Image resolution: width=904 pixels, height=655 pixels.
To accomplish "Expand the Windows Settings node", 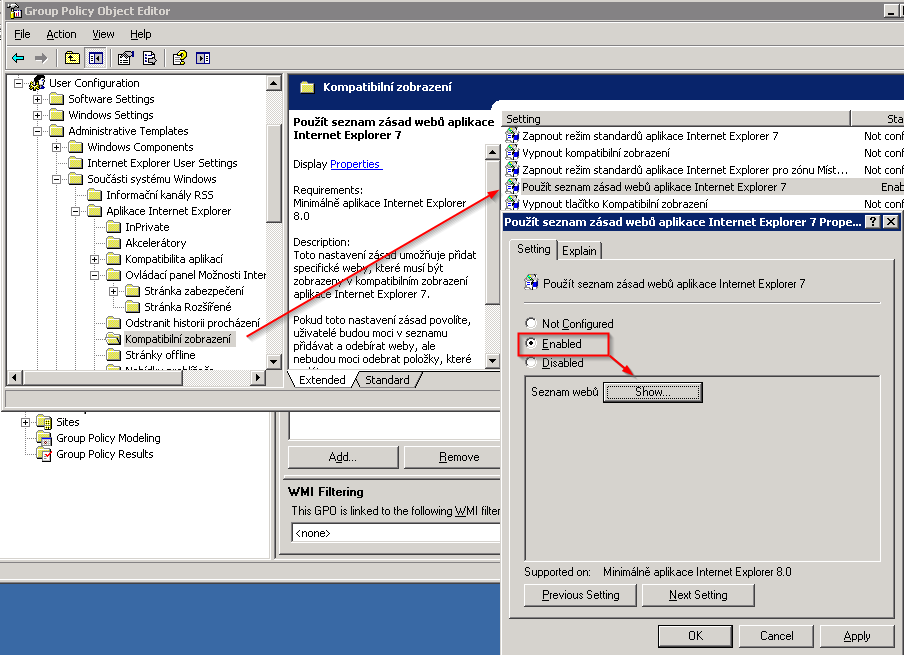I will tap(37, 115).
